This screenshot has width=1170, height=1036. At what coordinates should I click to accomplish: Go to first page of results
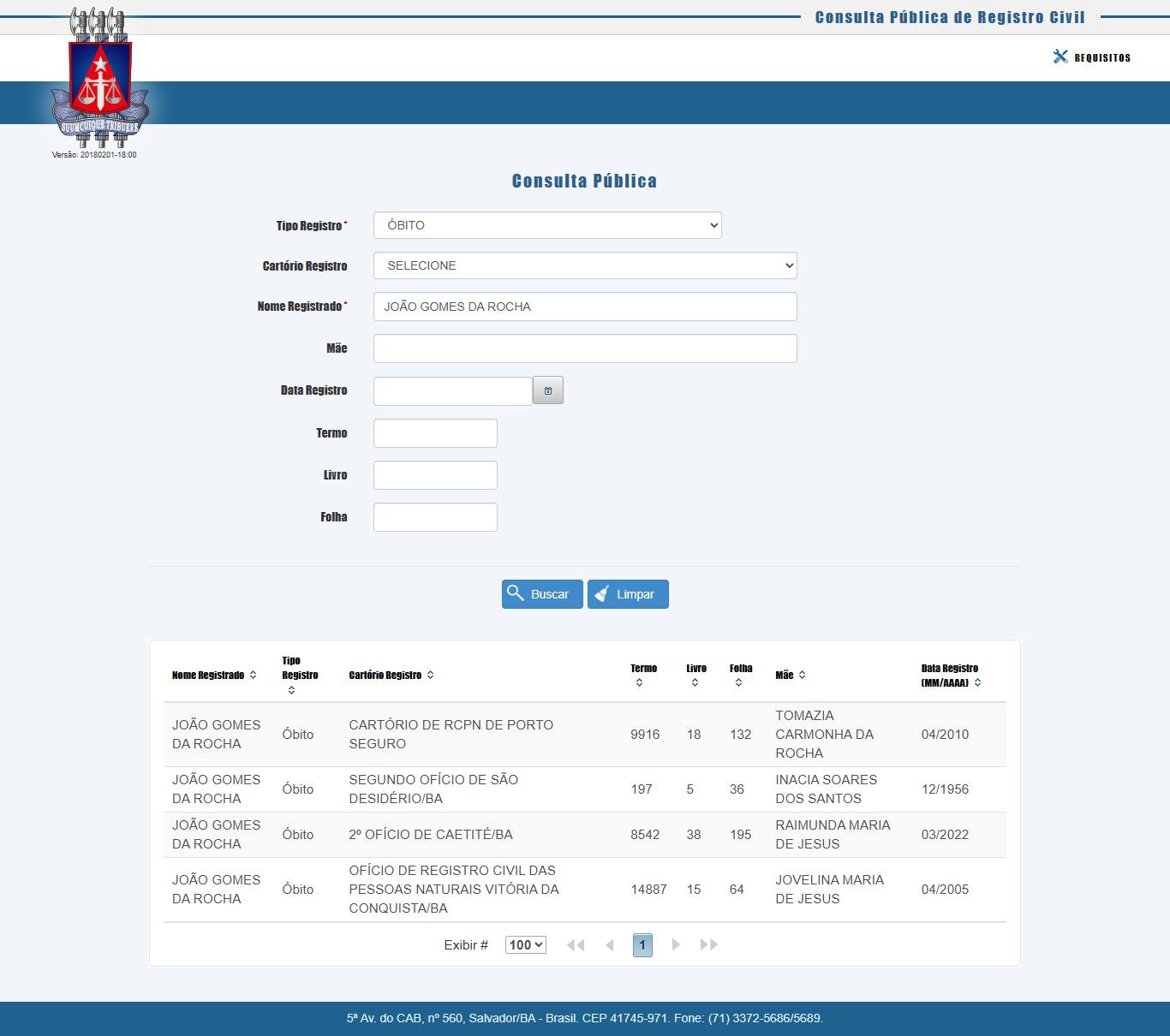(x=576, y=945)
